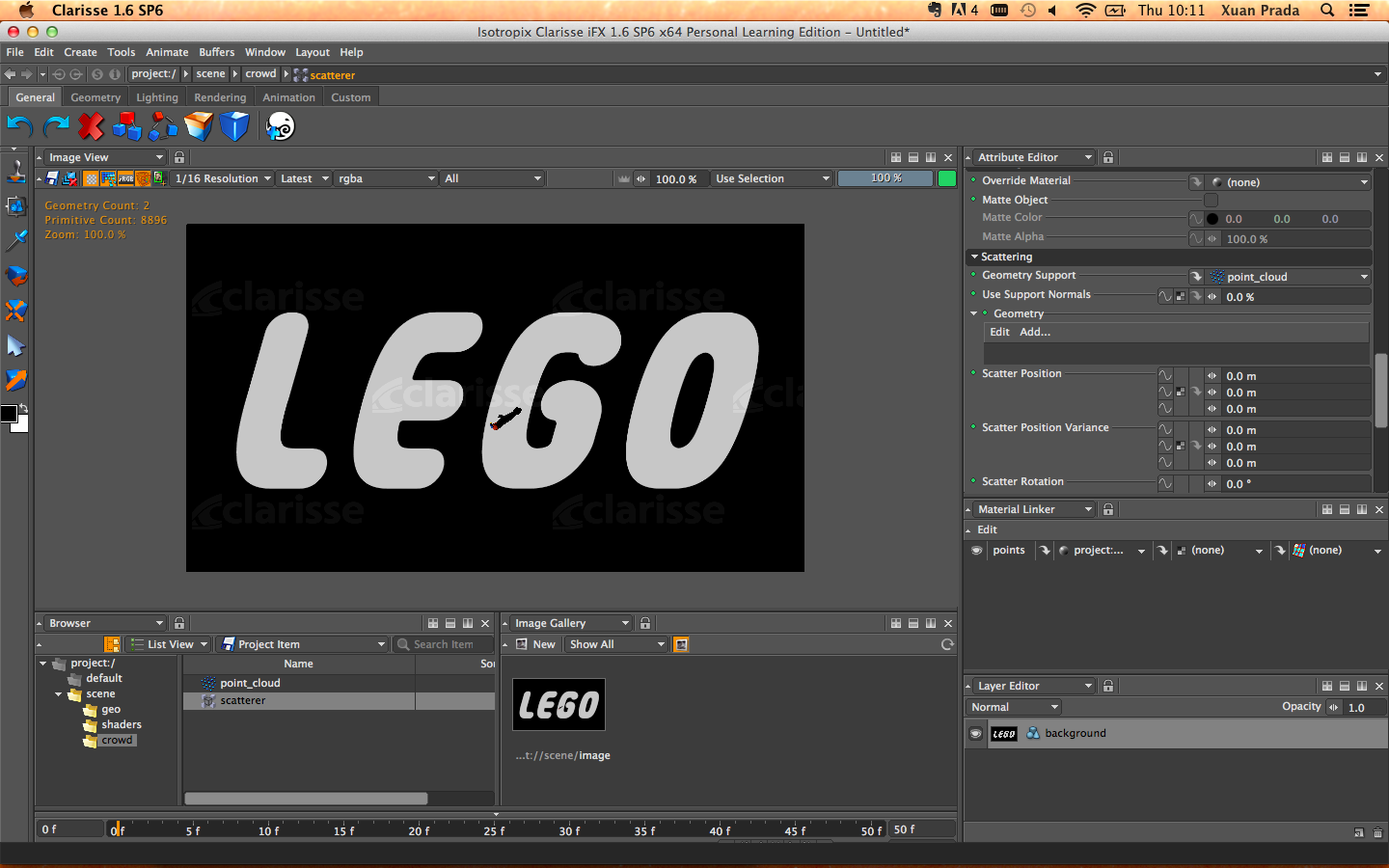Click the crowd breadcrumb in the path bar
This screenshot has height=868, width=1389.
tap(260, 73)
